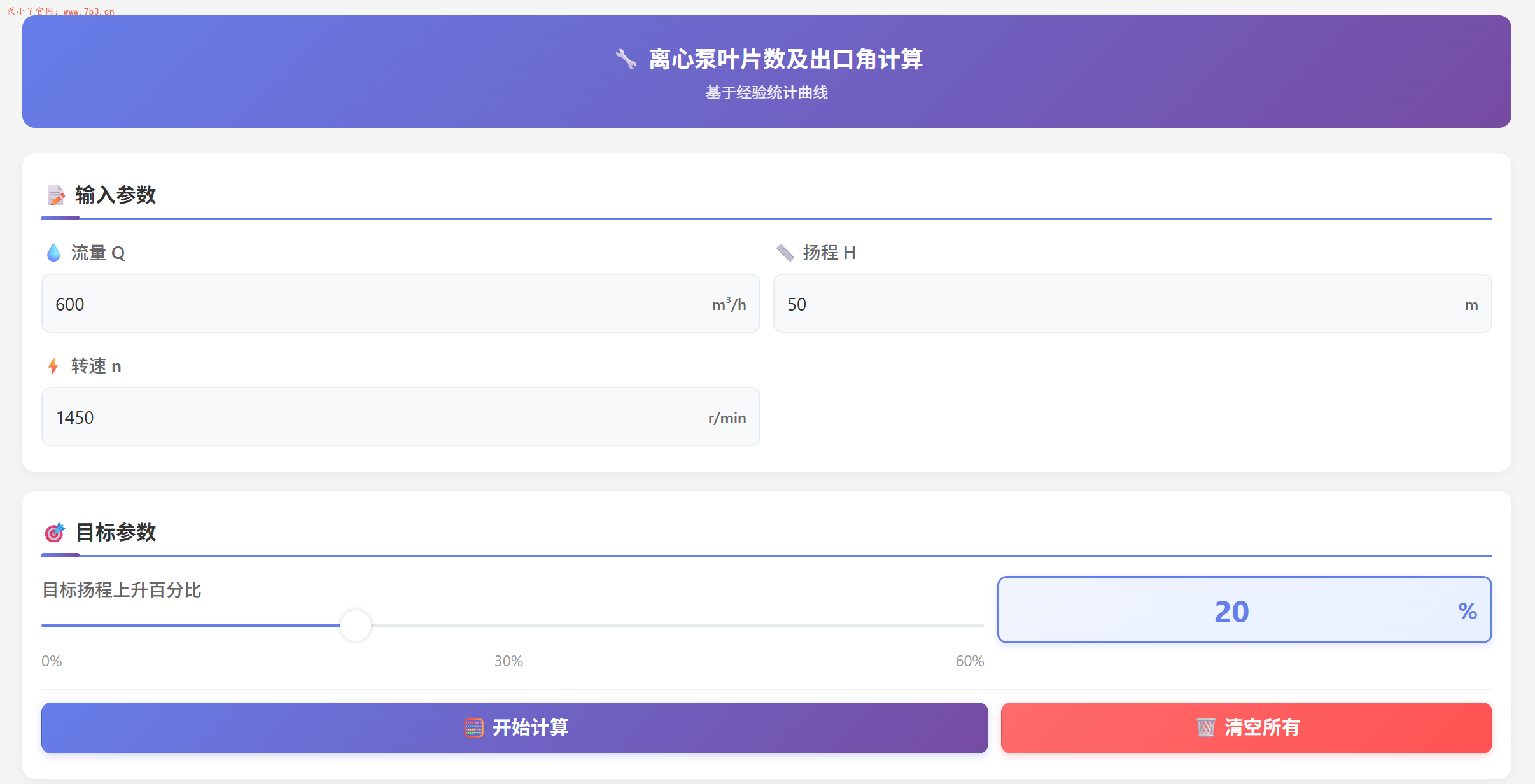The width and height of the screenshot is (1535, 784).
Task: Click the lightning icon beside 转速 n
Action: [x=53, y=365]
